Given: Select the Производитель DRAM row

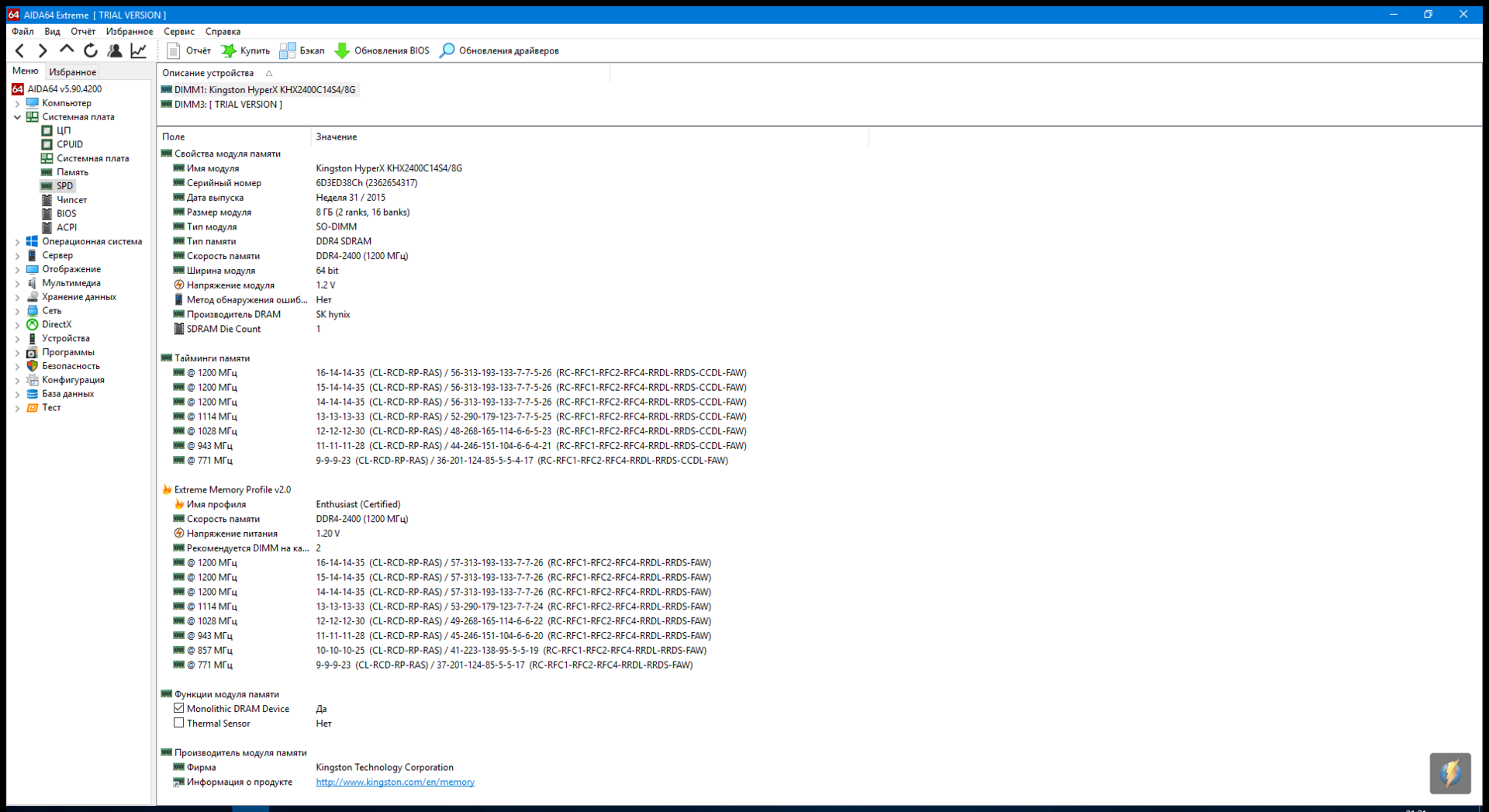Looking at the screenshot, I should pos(261,315).
